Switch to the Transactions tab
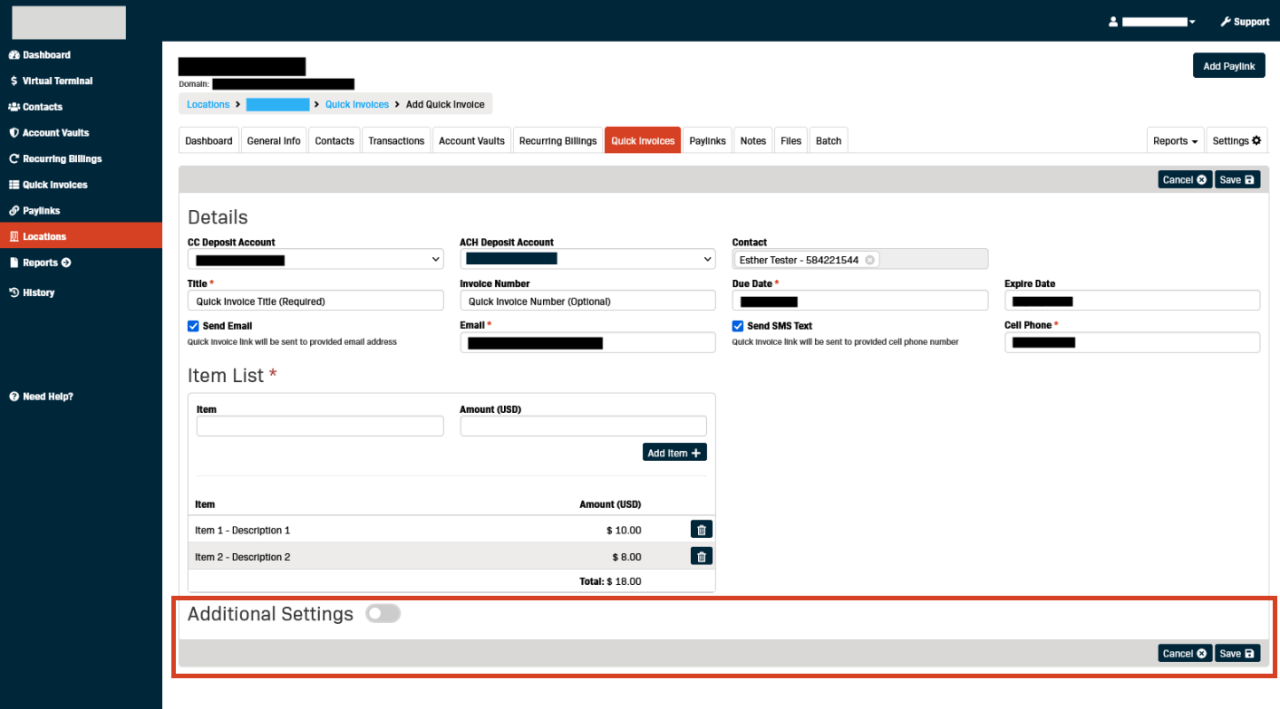The height and width of the screenshot is (709, 1280). coord(396,140)
